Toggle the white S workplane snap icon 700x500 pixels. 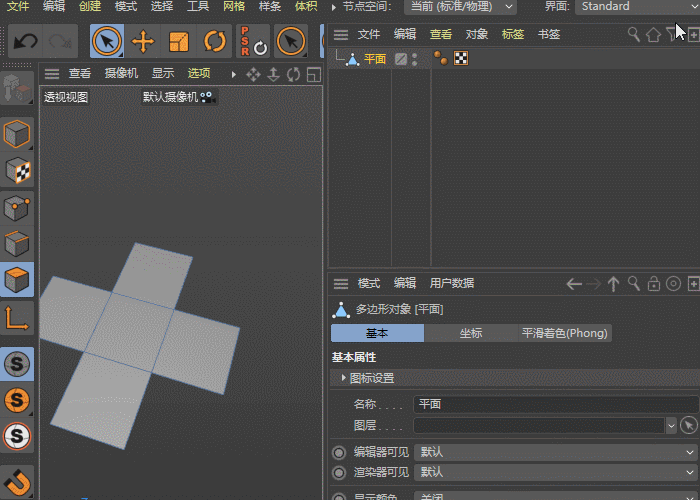click(x=17, y=436)
